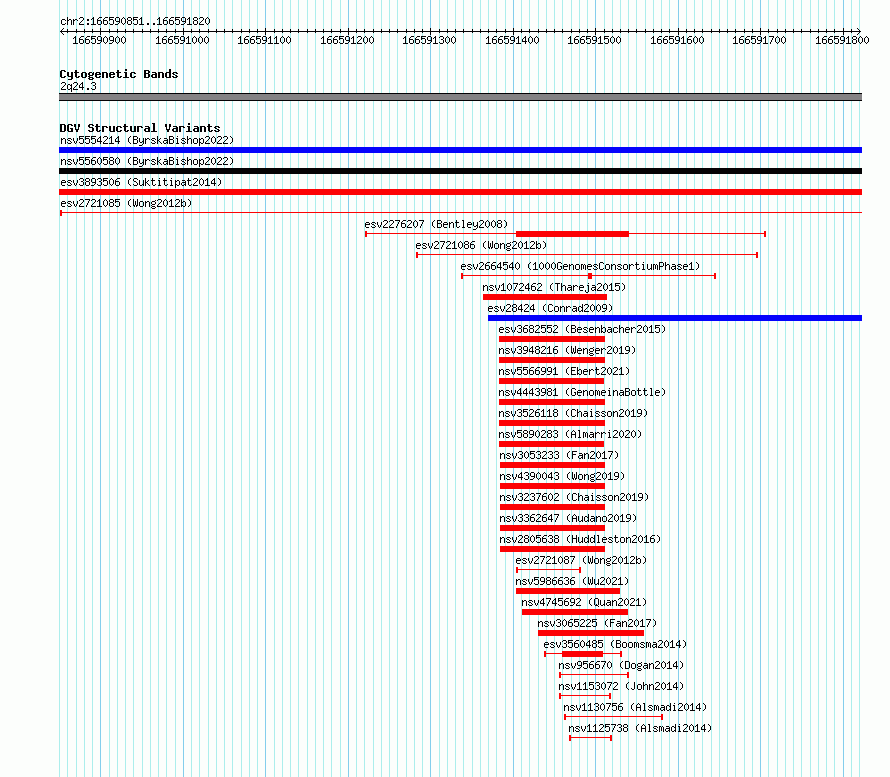Open nsv5890283 (Almarri2020) label

570,434
